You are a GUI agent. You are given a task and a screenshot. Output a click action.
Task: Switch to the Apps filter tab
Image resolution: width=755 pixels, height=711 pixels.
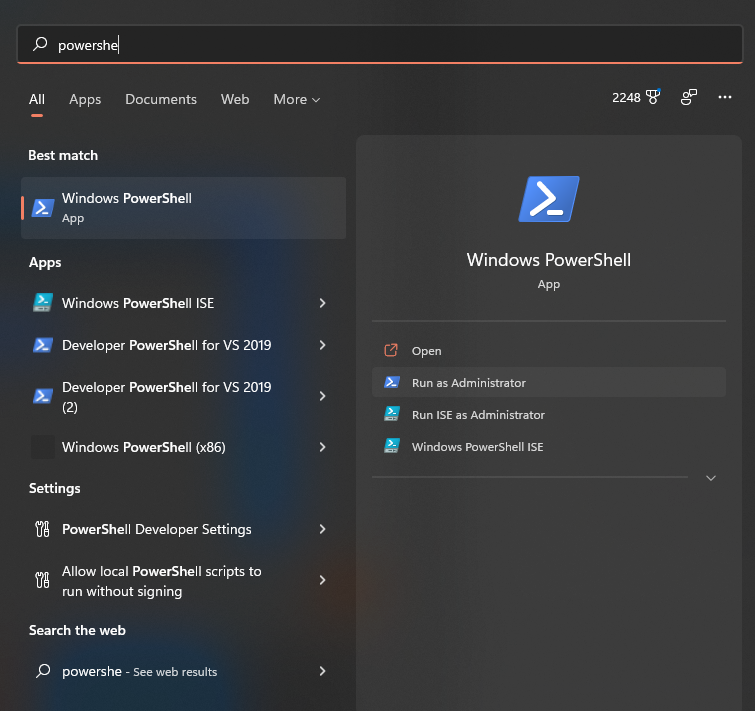click(85, 99)
